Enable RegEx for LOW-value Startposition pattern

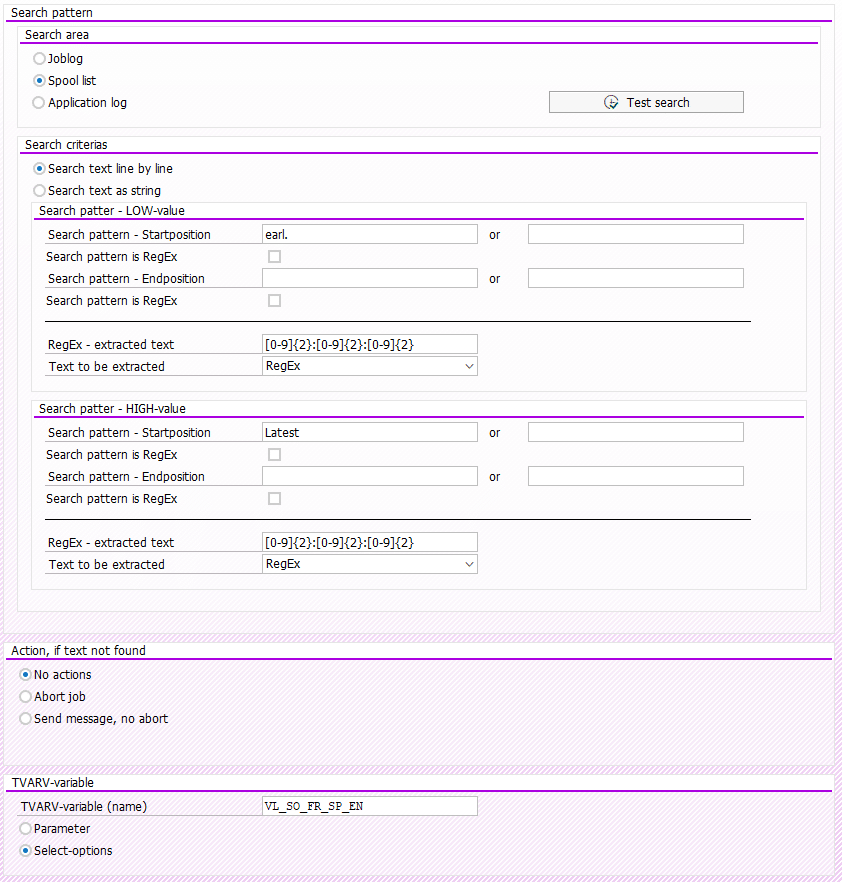coord(274,256)
